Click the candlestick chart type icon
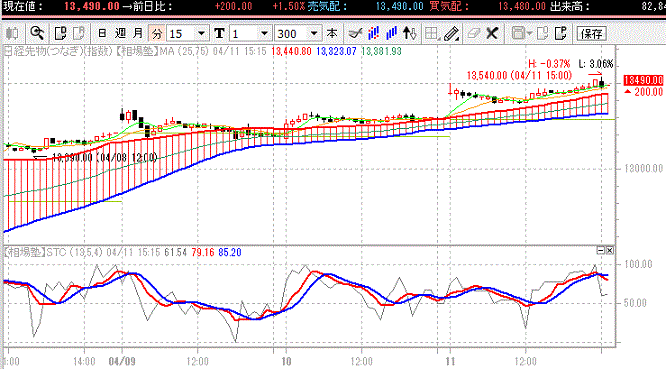The height and width of the screenshot is (369, 666). (12, 33)
